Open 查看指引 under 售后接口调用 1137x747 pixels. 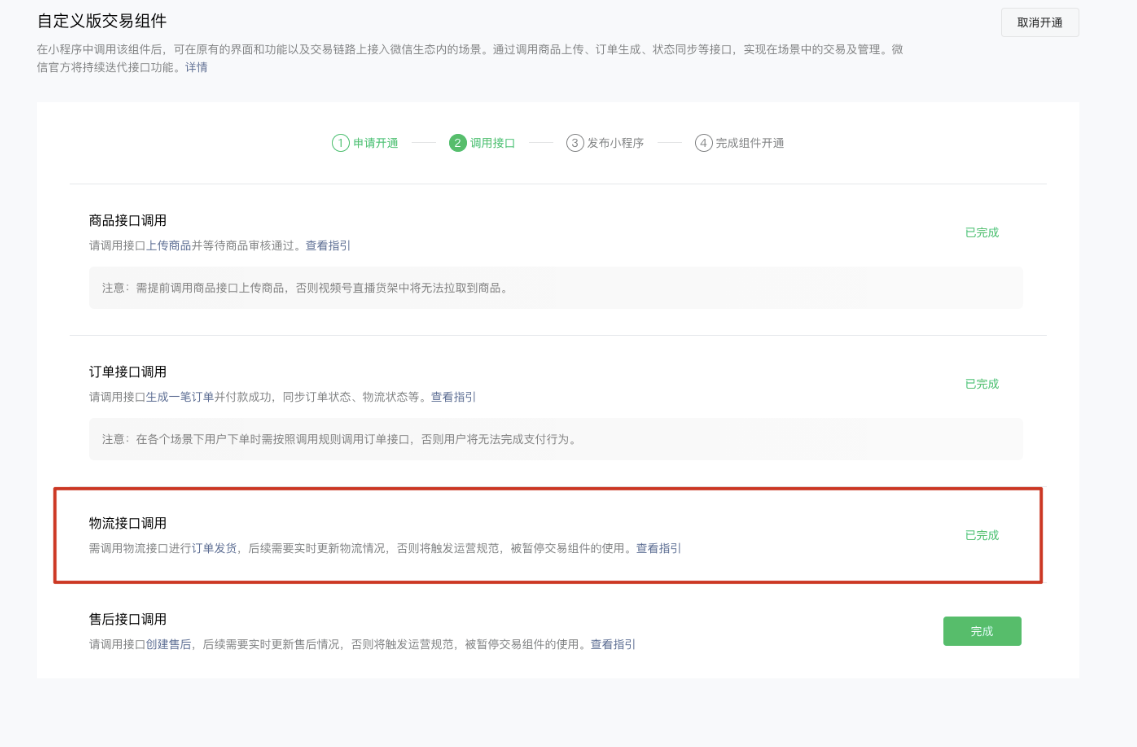point(612,645)
